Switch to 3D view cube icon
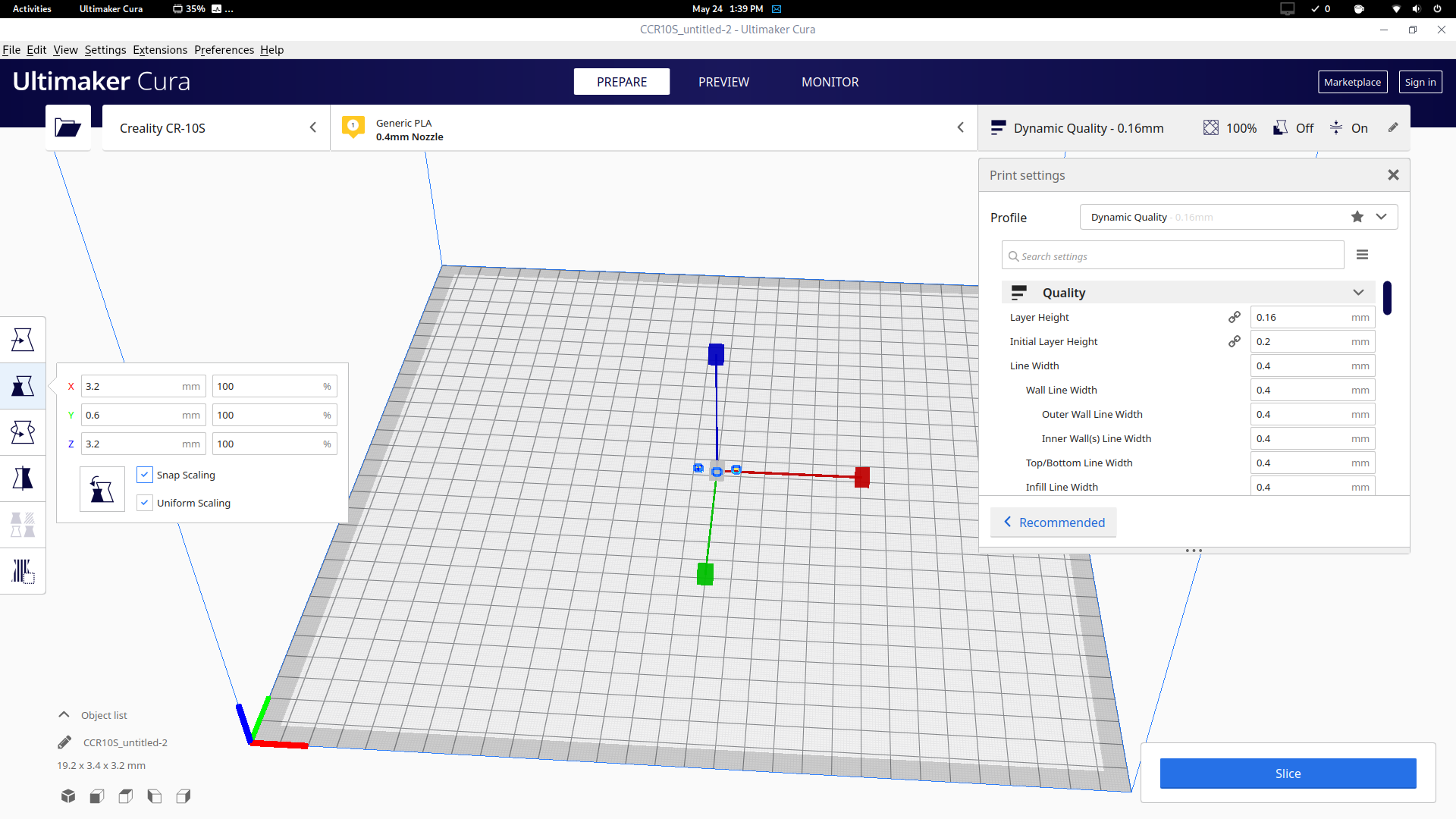Screen dimensions: 1456x819 tap(68, 795)
